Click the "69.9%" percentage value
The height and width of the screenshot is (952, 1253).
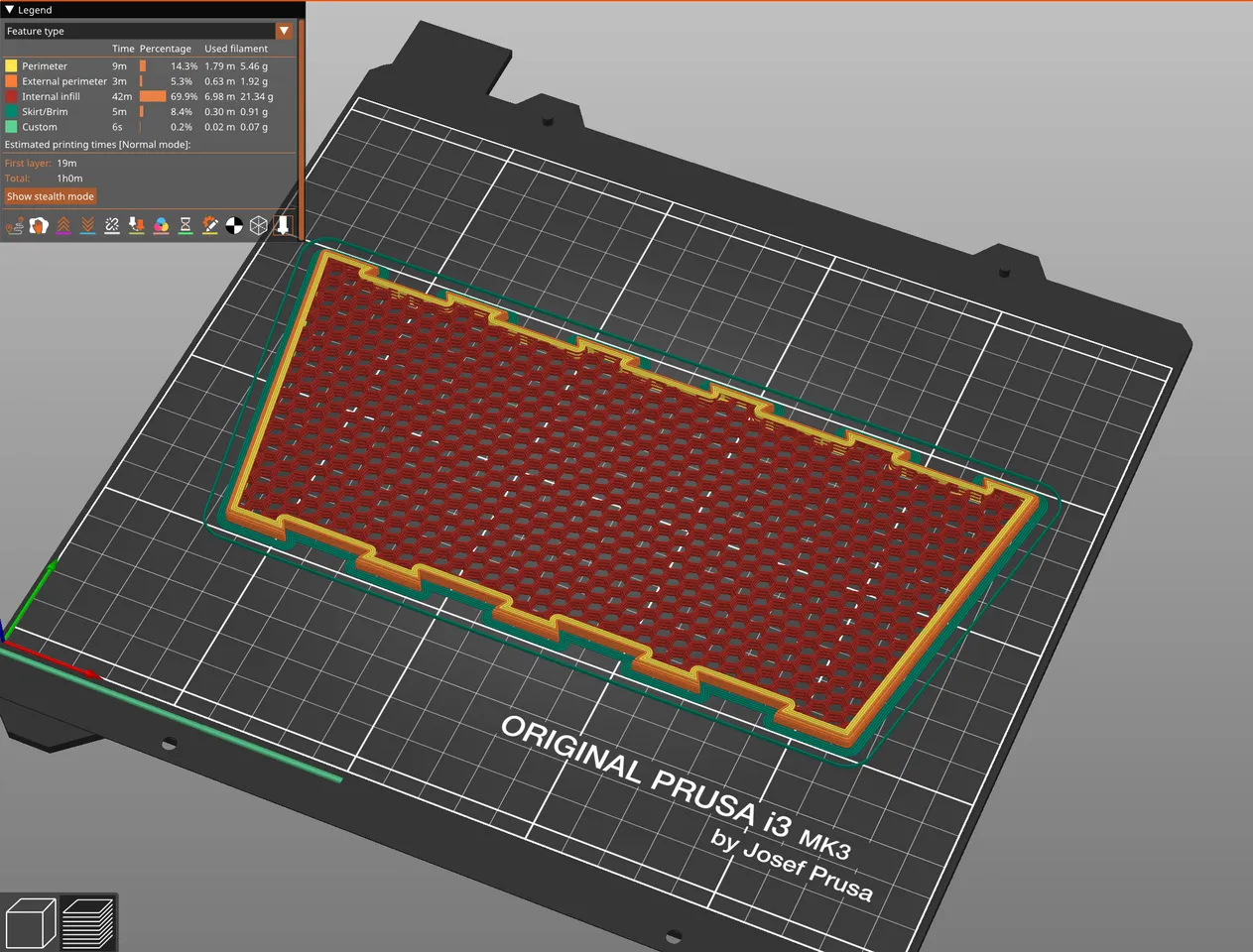pos(184,96)
